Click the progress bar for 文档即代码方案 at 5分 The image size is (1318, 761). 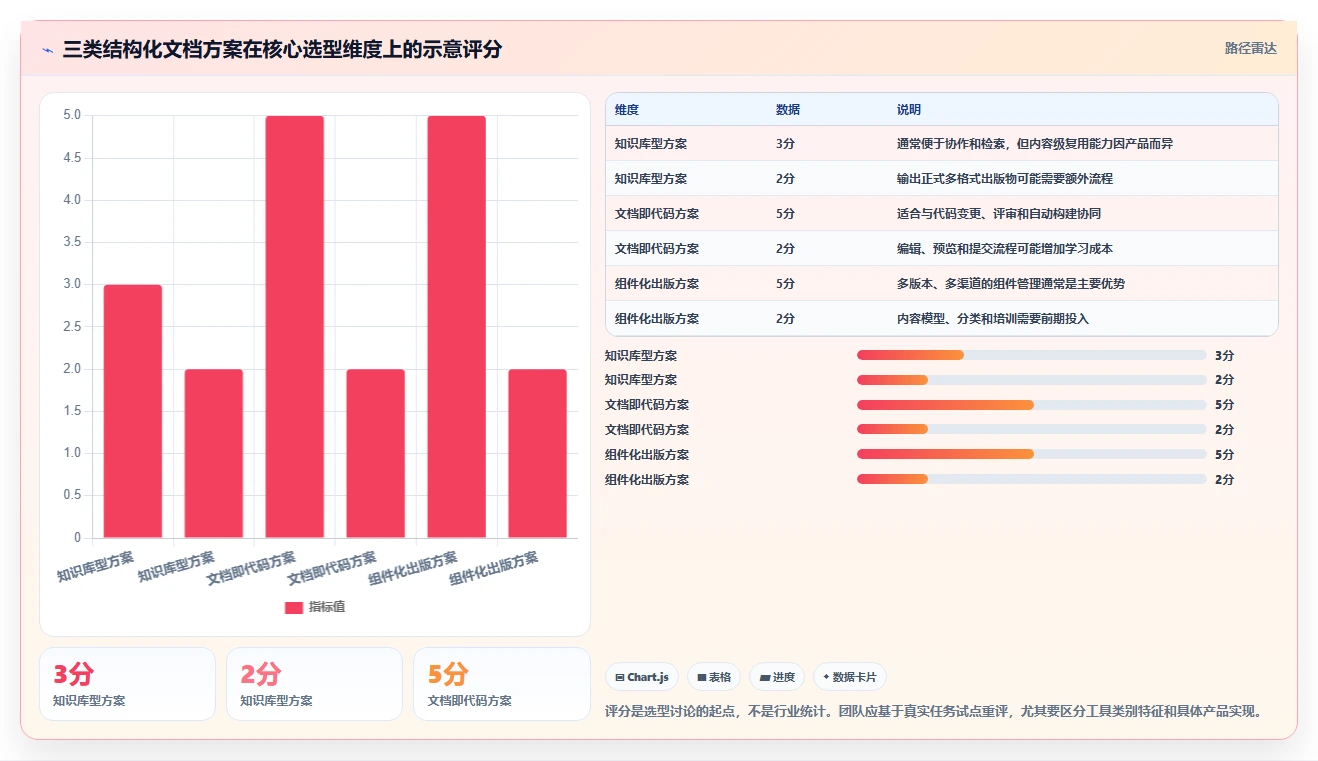1031,405
